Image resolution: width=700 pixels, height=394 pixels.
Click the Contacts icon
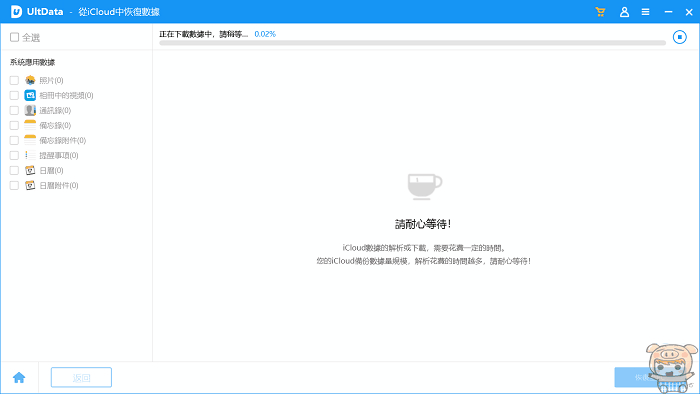pos(30,110)
